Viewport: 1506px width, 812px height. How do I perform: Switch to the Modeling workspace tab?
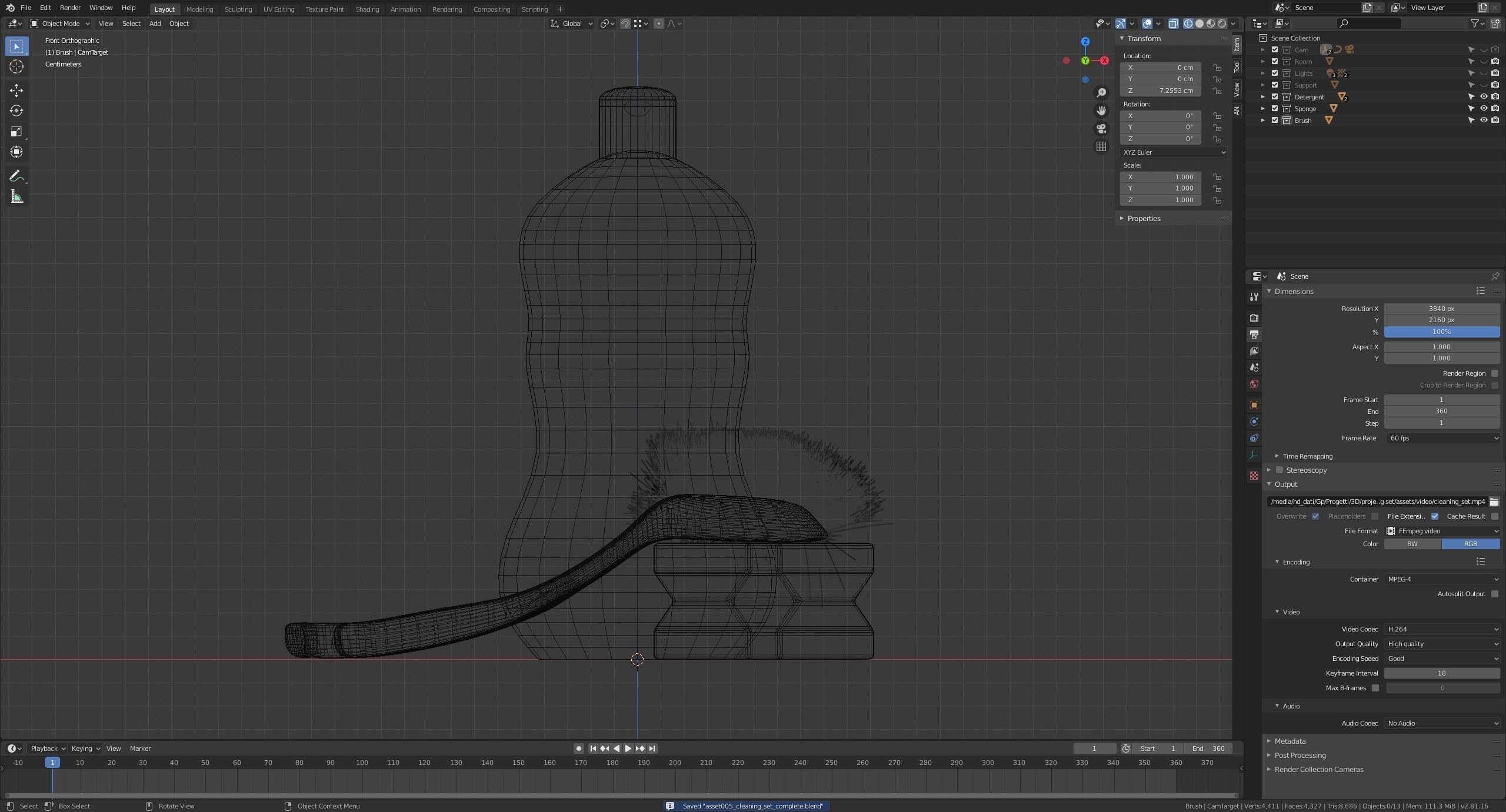199,9
